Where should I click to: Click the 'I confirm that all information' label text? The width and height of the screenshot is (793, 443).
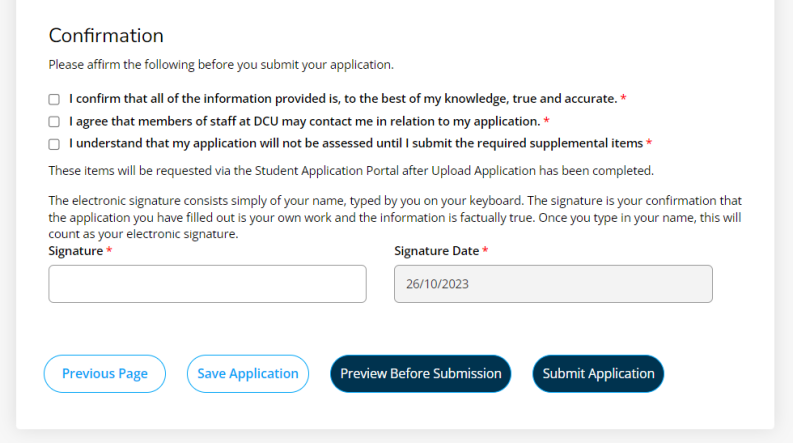pos(342,99)
